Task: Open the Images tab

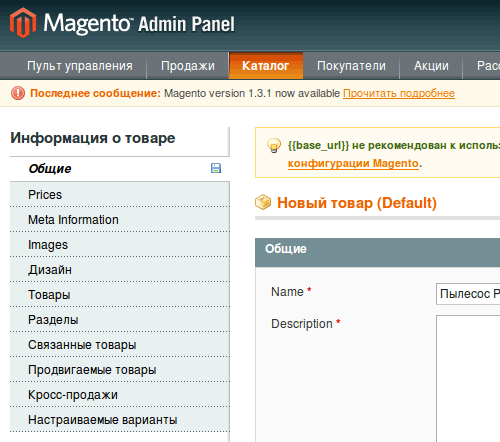Action: [x=120, y=244]
